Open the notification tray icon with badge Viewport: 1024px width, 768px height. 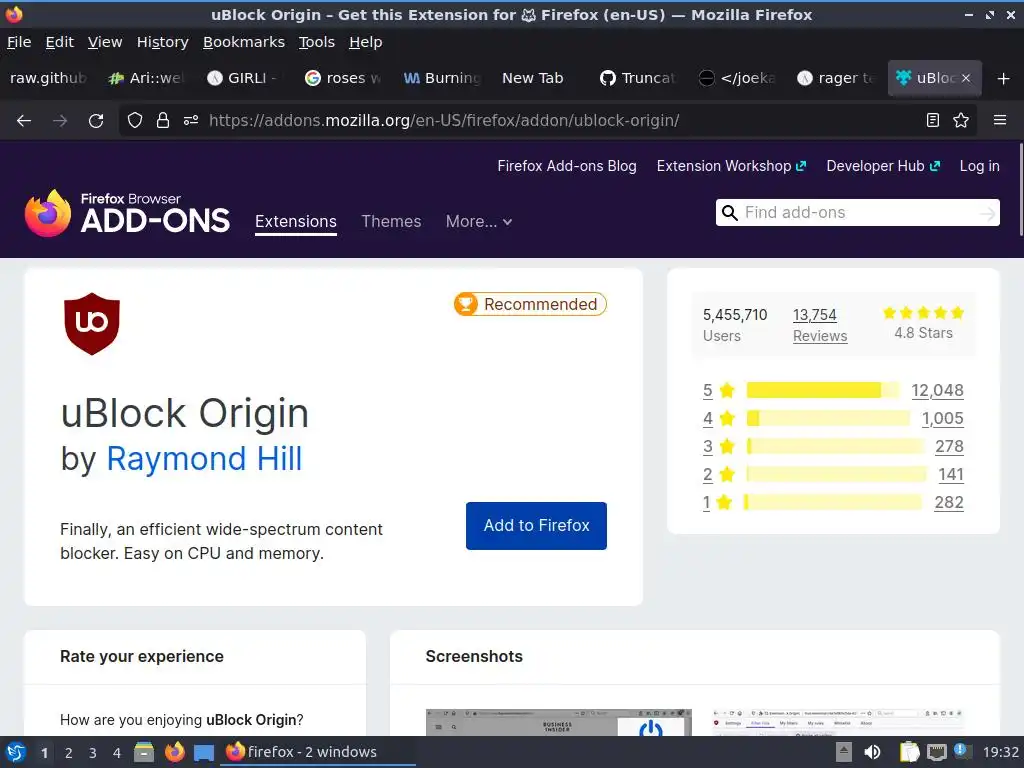963,751
